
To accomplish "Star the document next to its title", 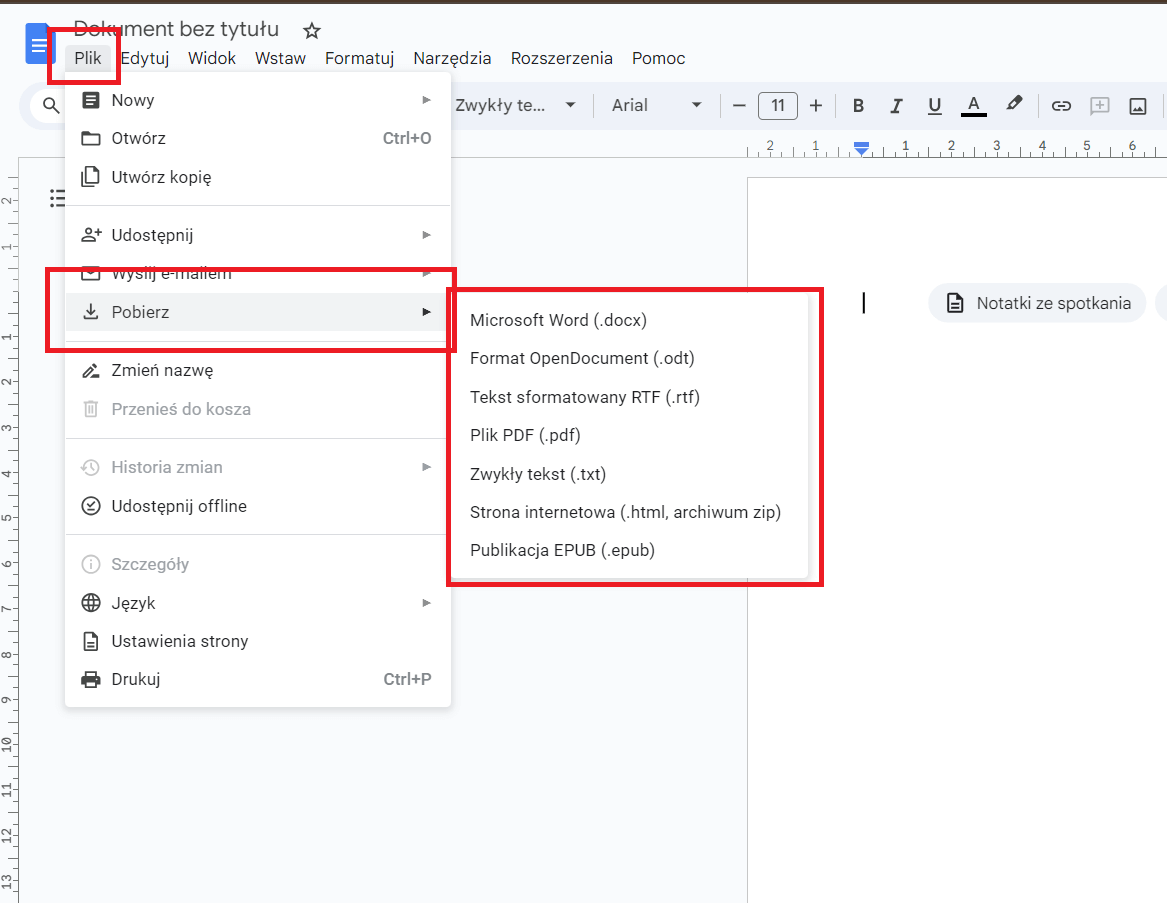I will (x=311, y=31).
